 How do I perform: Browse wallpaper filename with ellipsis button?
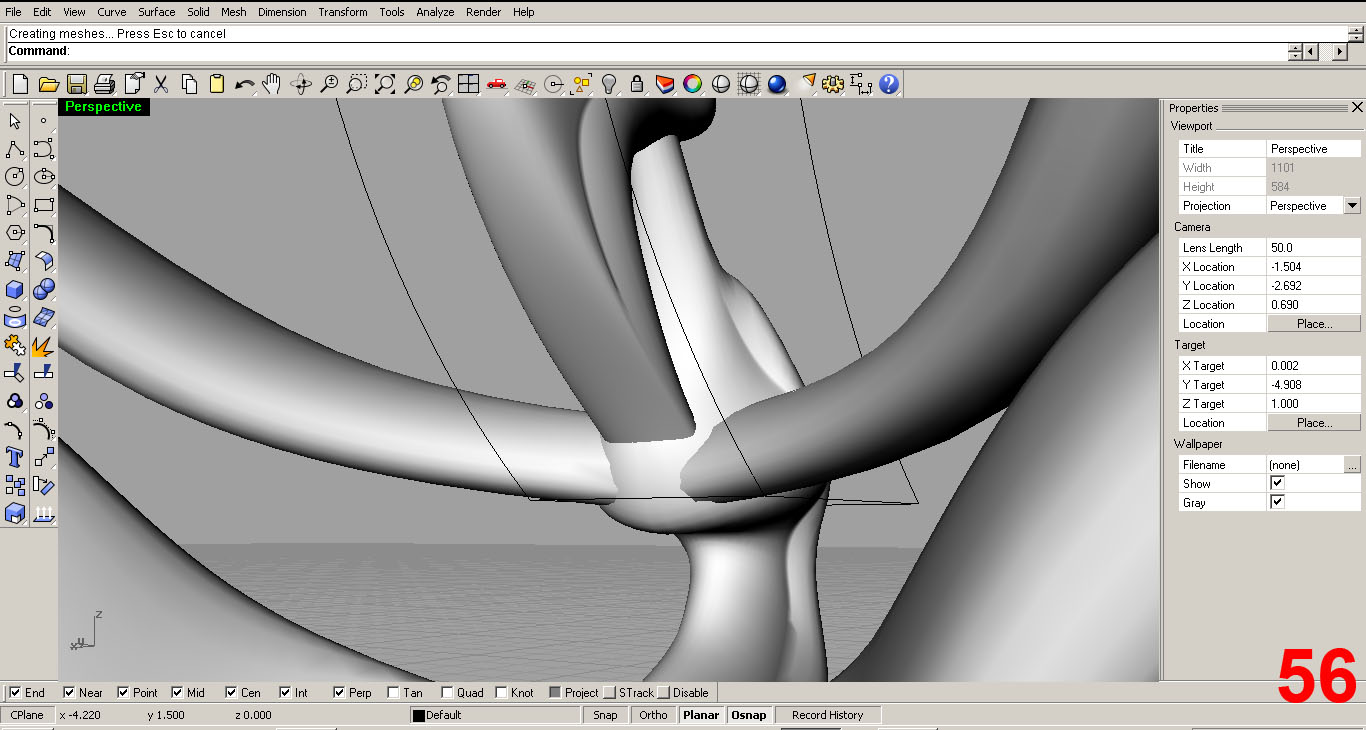[1352, 464]
